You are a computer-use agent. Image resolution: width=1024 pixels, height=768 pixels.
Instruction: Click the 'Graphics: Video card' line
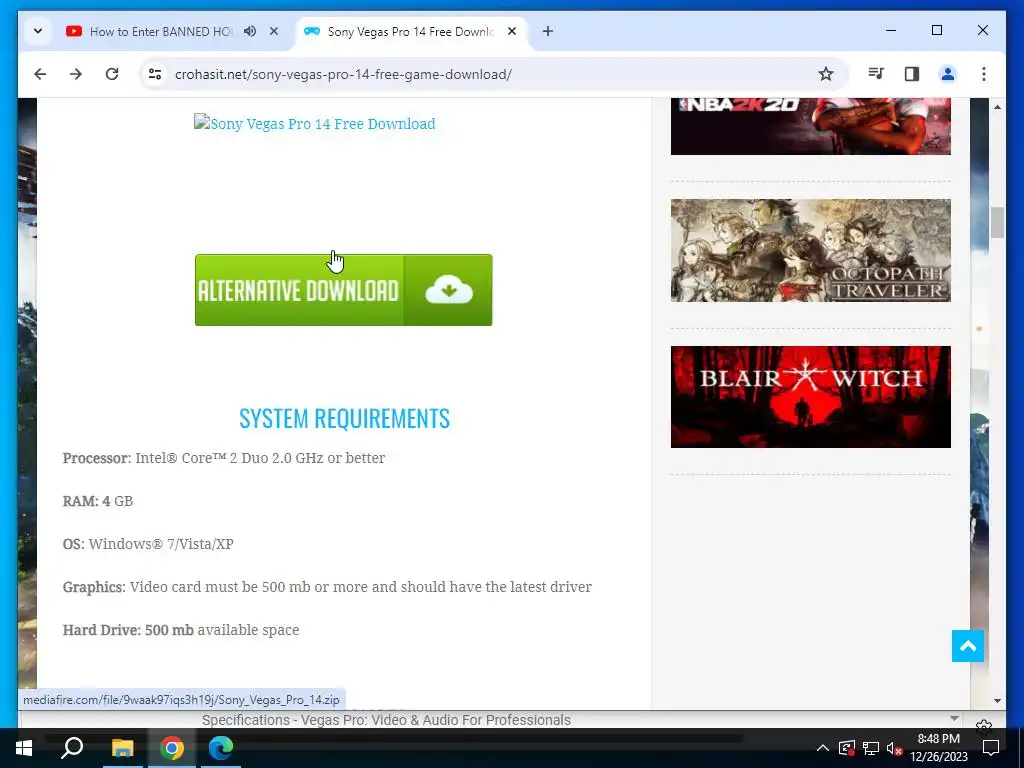tap(327, 587)
